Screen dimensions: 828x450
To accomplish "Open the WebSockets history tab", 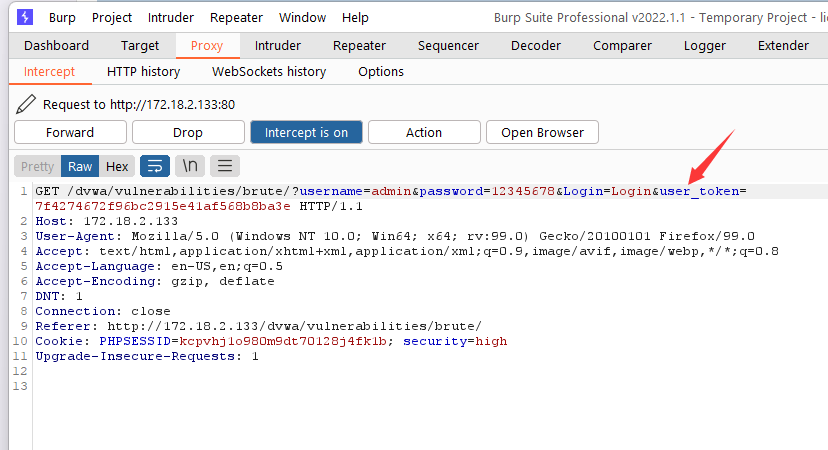I will pyautogui.click(x=269, y=71).
